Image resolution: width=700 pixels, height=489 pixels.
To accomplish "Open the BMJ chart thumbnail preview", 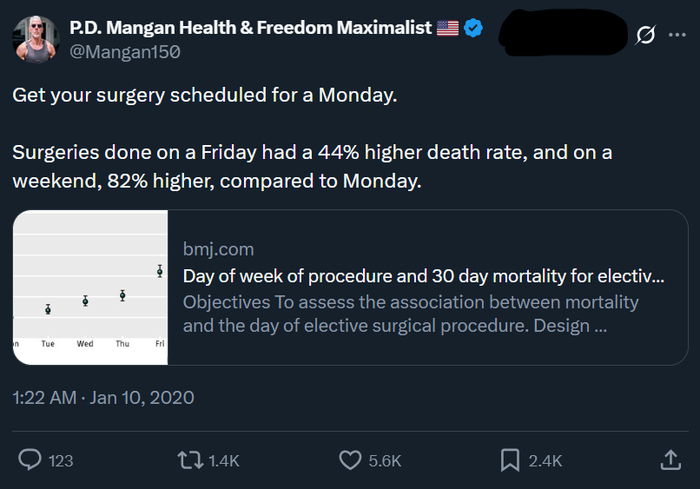I will (91, 287).
